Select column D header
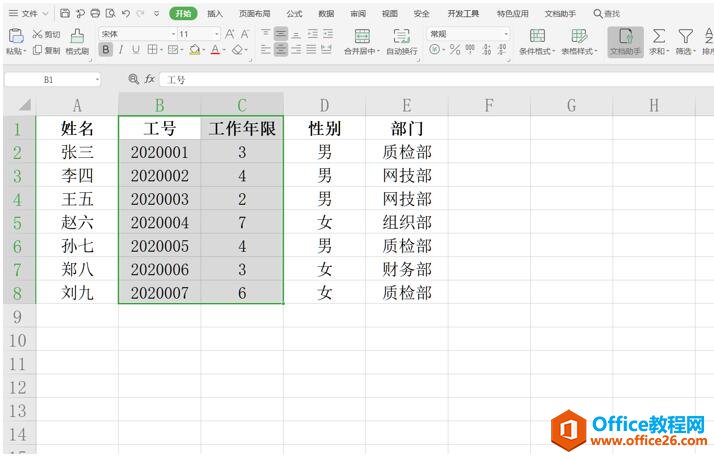The height and width of the screenshot is (458, 714). [324, 105]
